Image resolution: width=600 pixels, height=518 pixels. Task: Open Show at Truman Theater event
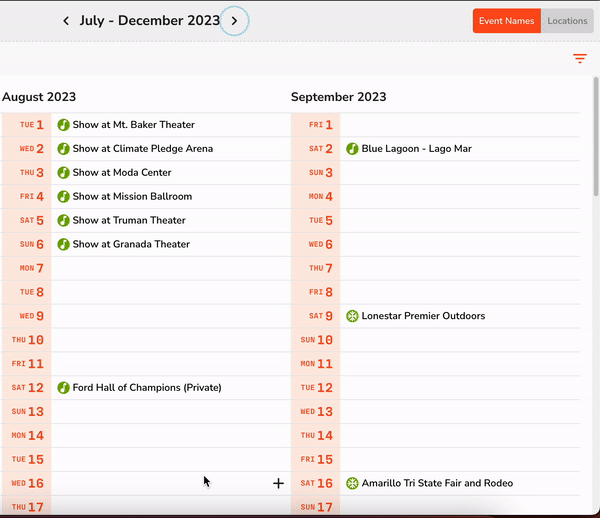pos(130,221)
